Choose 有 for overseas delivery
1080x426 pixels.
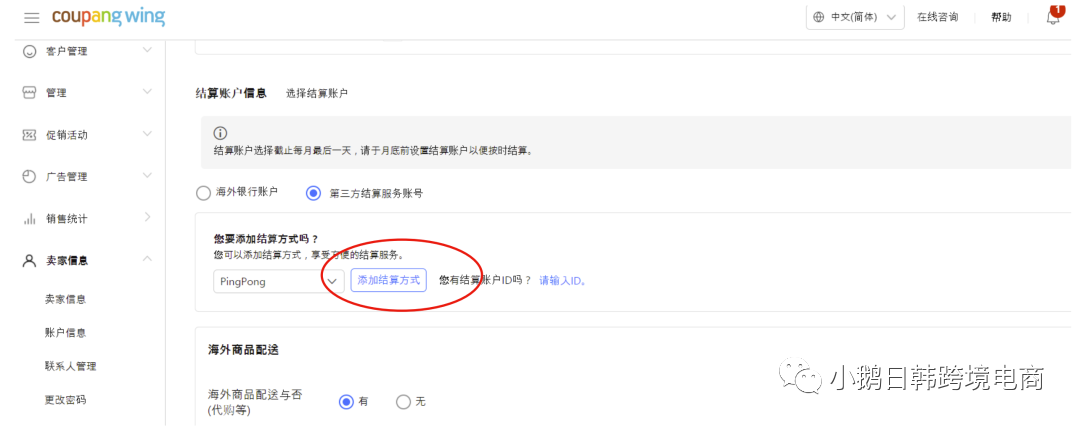tap(346, 401)
